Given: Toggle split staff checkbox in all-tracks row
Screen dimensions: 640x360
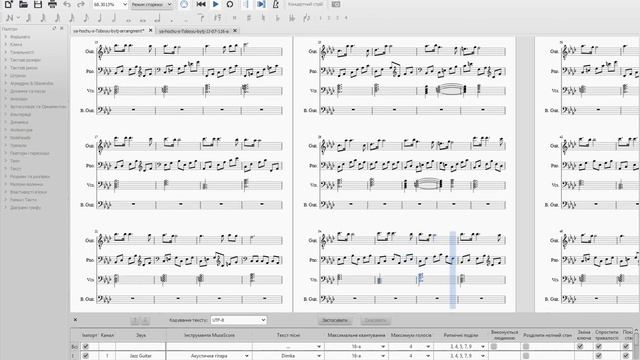Looking at the screenshot, I should (x=526, y=347).
